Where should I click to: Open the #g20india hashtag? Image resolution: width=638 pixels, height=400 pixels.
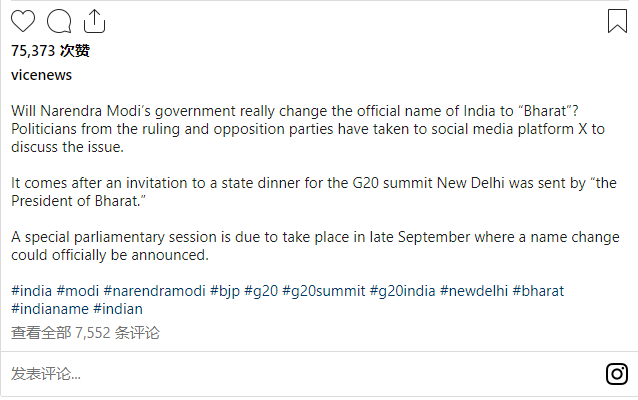coord(402,291)
